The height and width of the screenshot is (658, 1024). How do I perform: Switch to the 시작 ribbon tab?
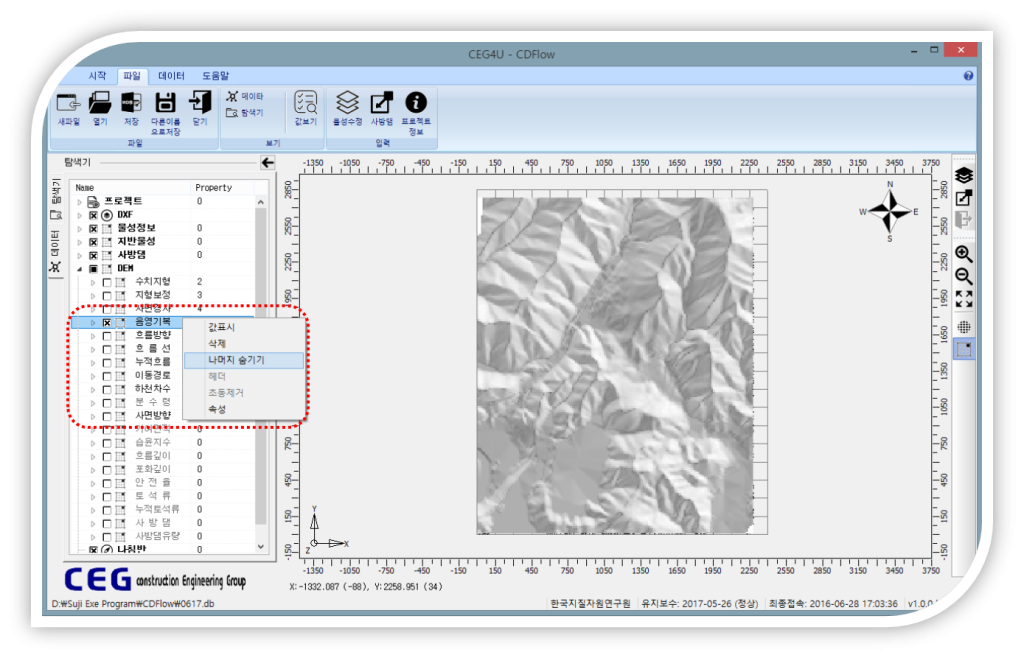click(x=97, y=76)
